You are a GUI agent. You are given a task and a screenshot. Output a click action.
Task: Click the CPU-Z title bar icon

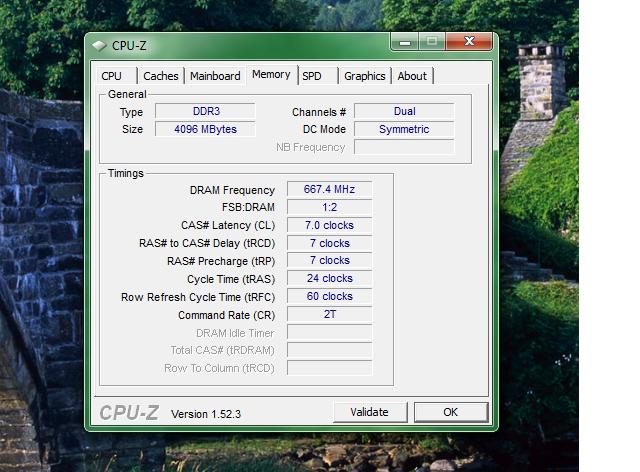pyautogui.click(x=99, y=45)
